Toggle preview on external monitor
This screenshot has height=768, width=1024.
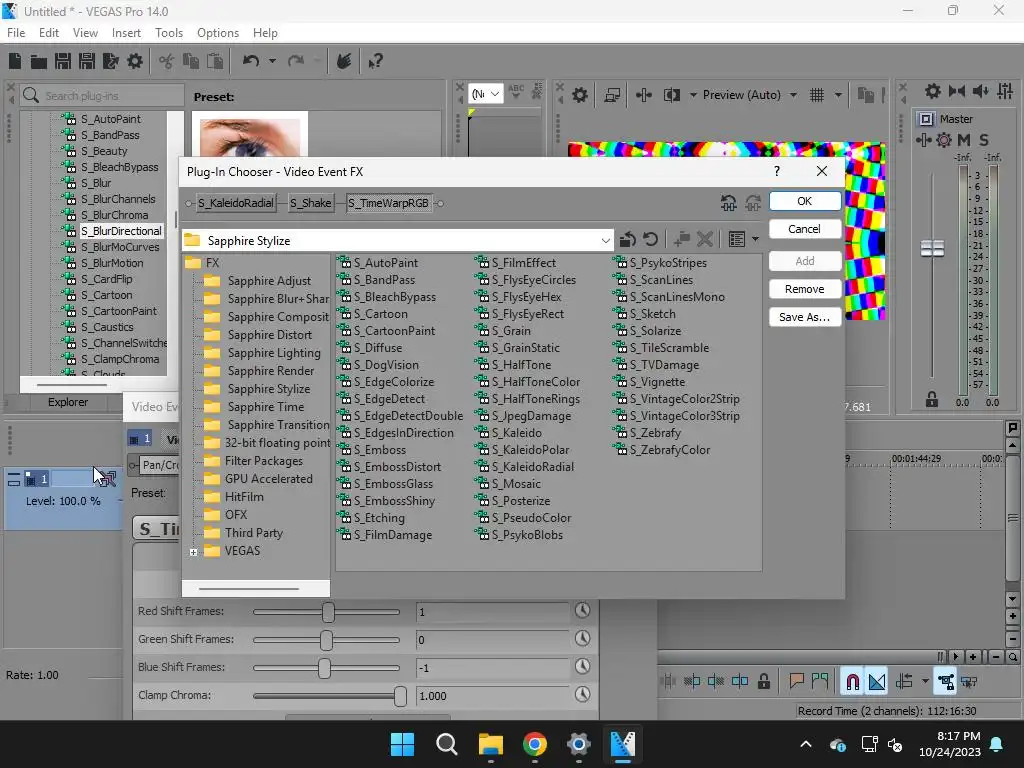click(612, 95)
